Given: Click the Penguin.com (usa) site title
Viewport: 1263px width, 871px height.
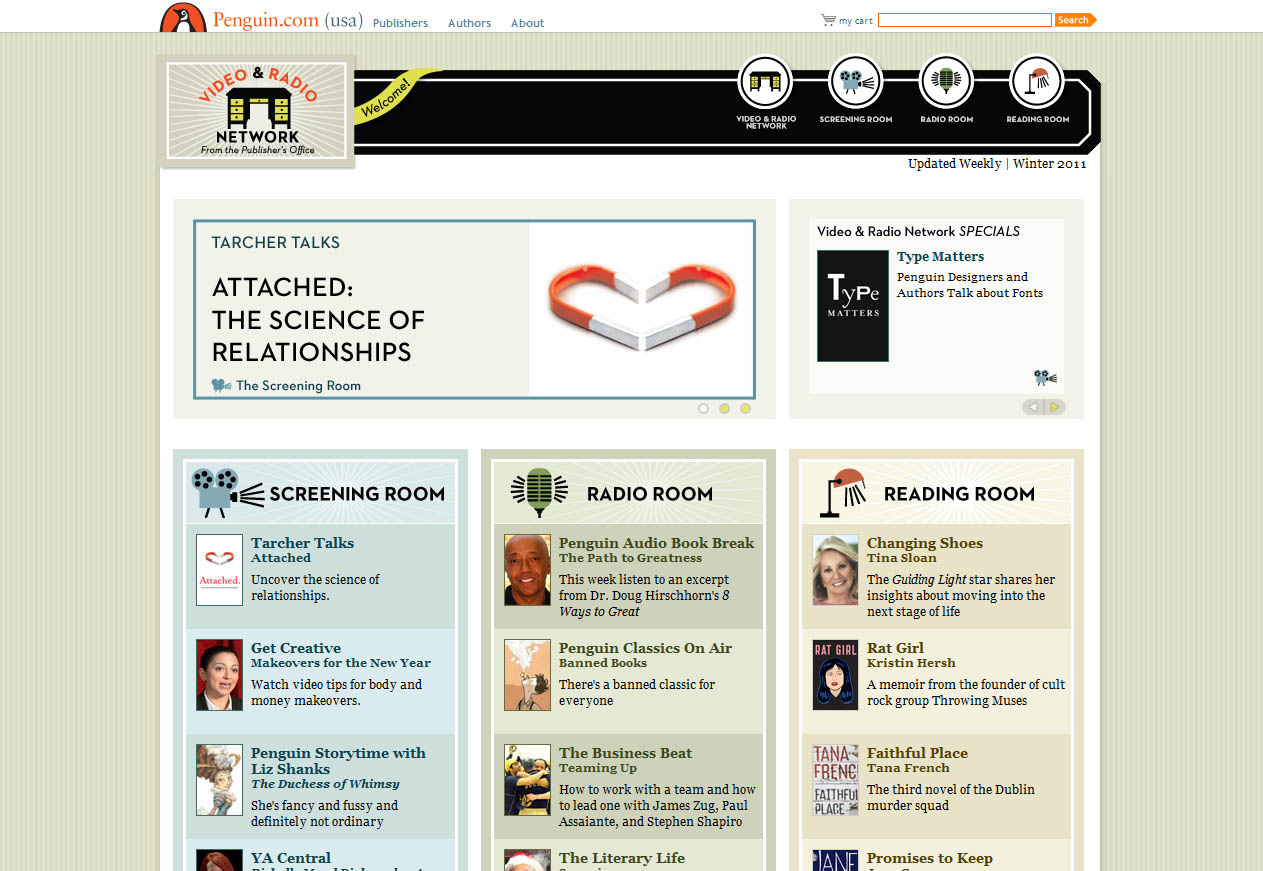Looking at the screenshot, I should click(288, 20).
